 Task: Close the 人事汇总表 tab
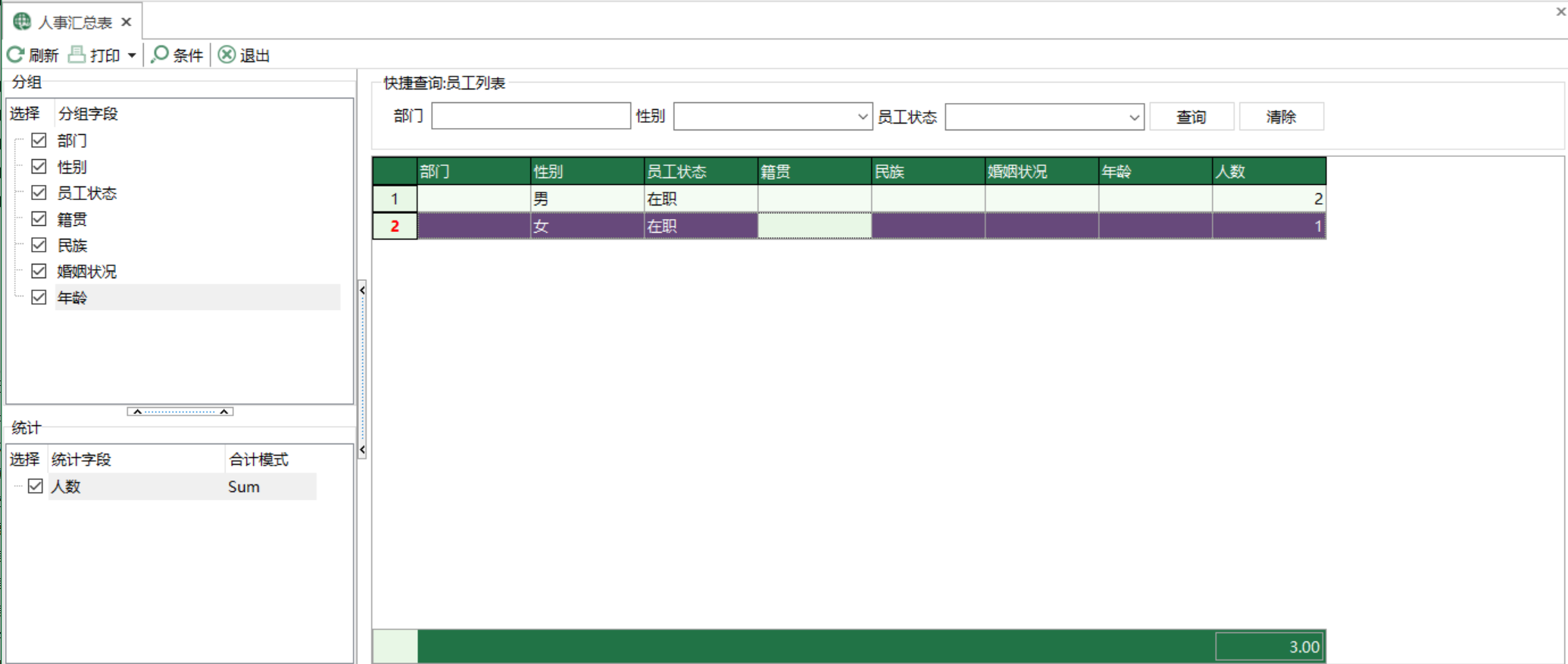pyautogui.click(x=127, y=22)
